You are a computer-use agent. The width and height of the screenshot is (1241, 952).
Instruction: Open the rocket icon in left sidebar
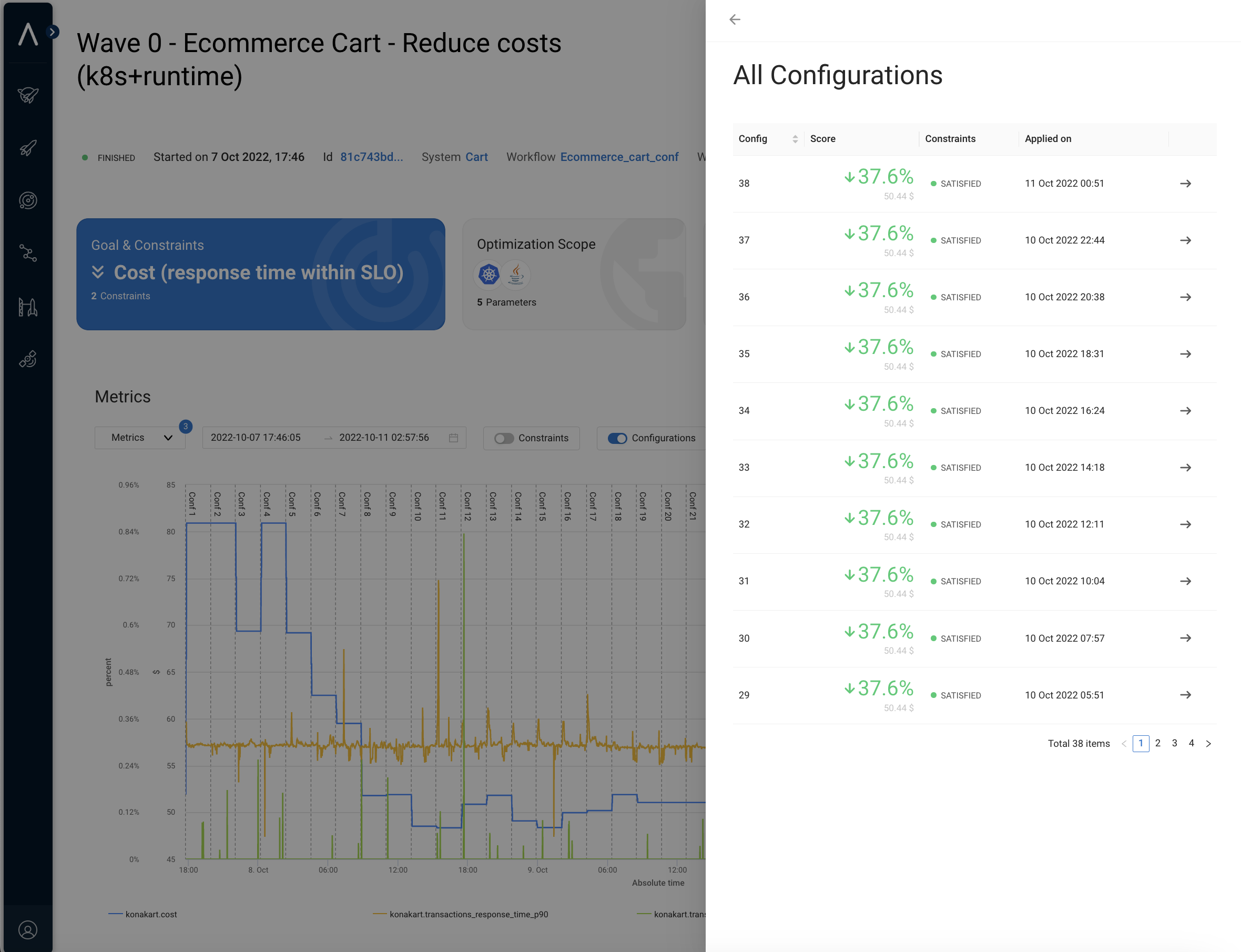point(28,148)
